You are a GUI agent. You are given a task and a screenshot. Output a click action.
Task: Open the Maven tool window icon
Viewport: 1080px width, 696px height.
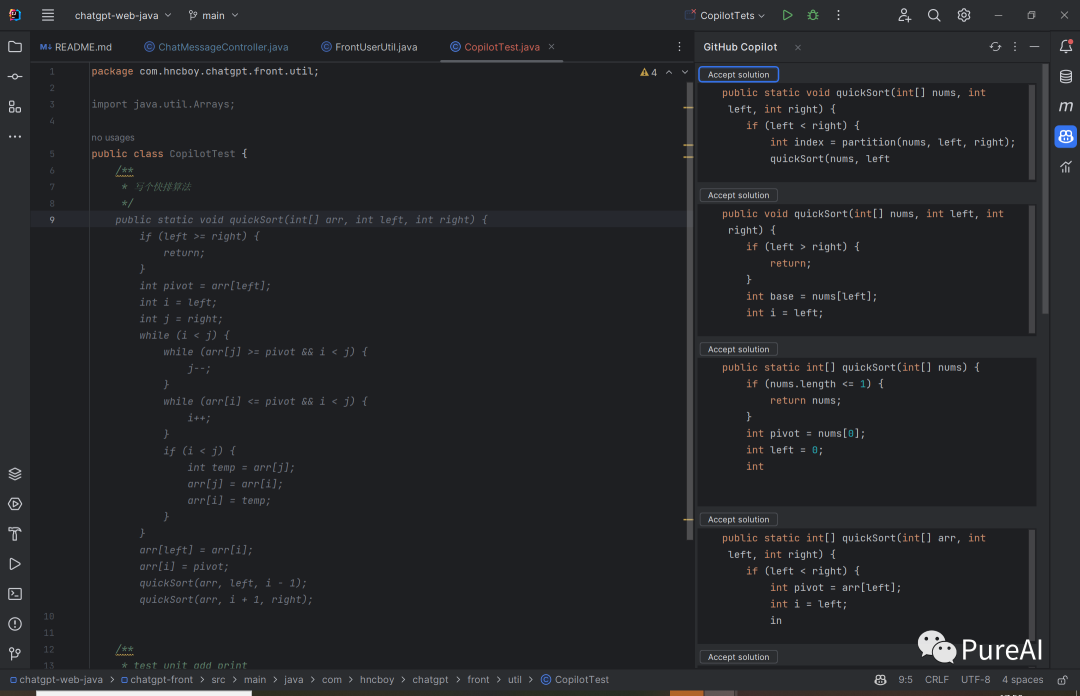pos(1066,106)
